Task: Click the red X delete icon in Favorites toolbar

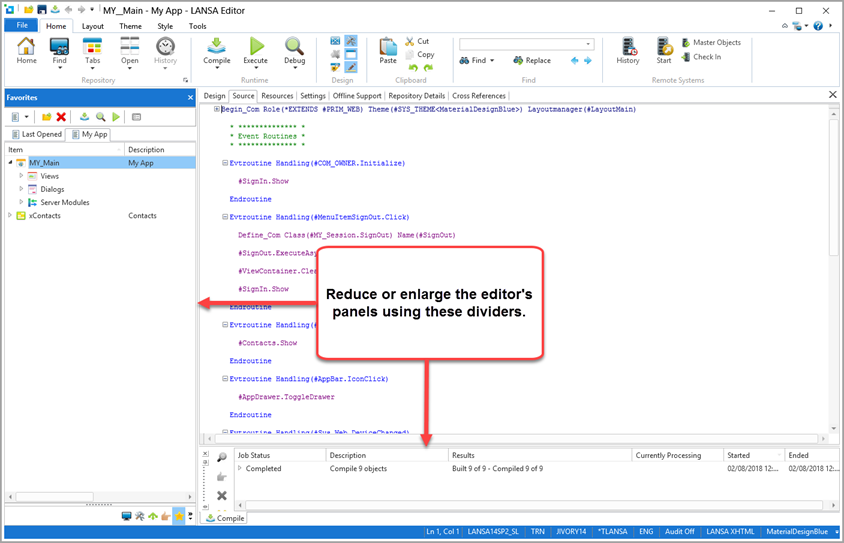Action: (61, 117)
